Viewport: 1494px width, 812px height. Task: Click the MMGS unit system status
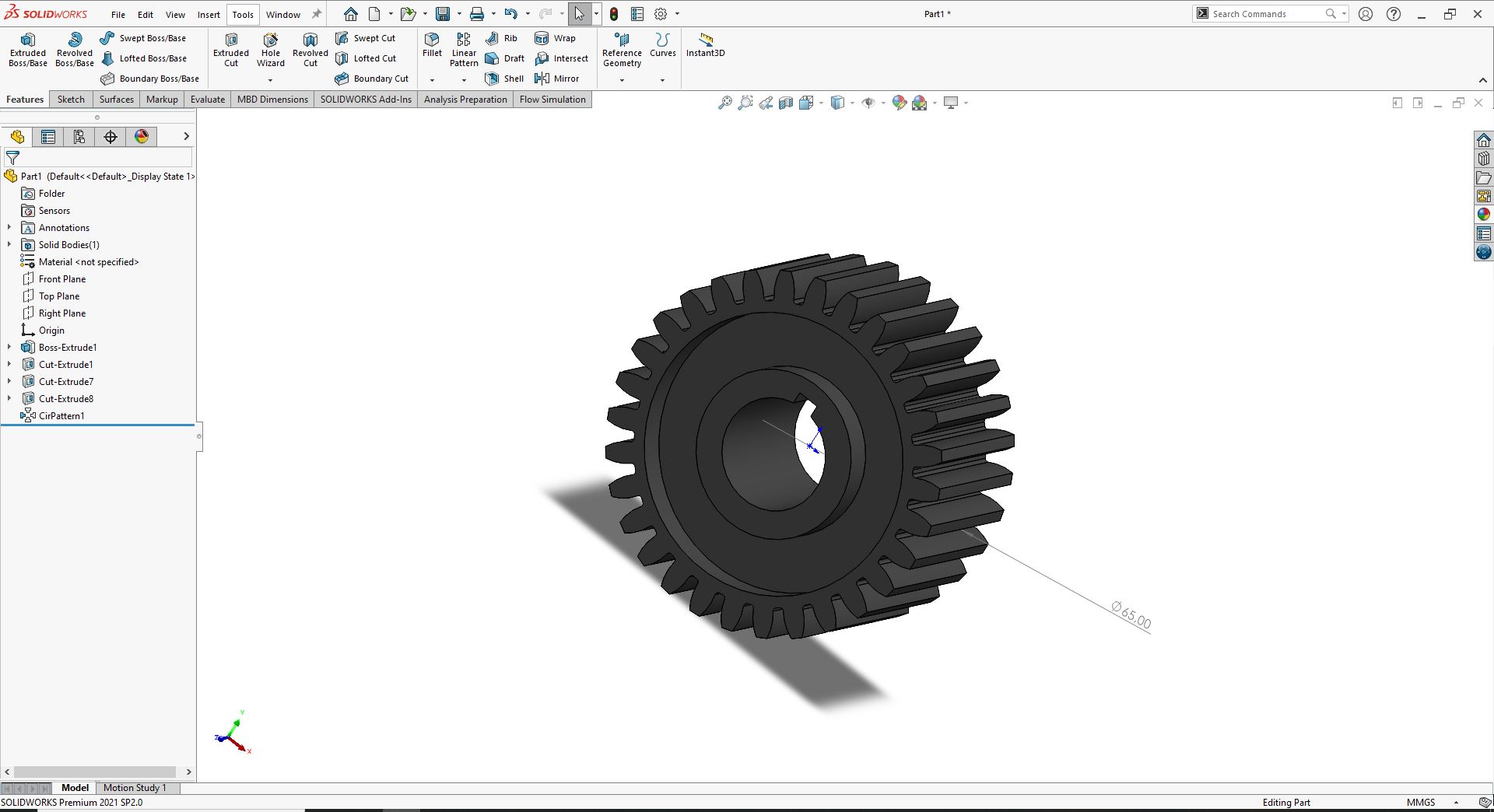click(x=1421, y=803)
